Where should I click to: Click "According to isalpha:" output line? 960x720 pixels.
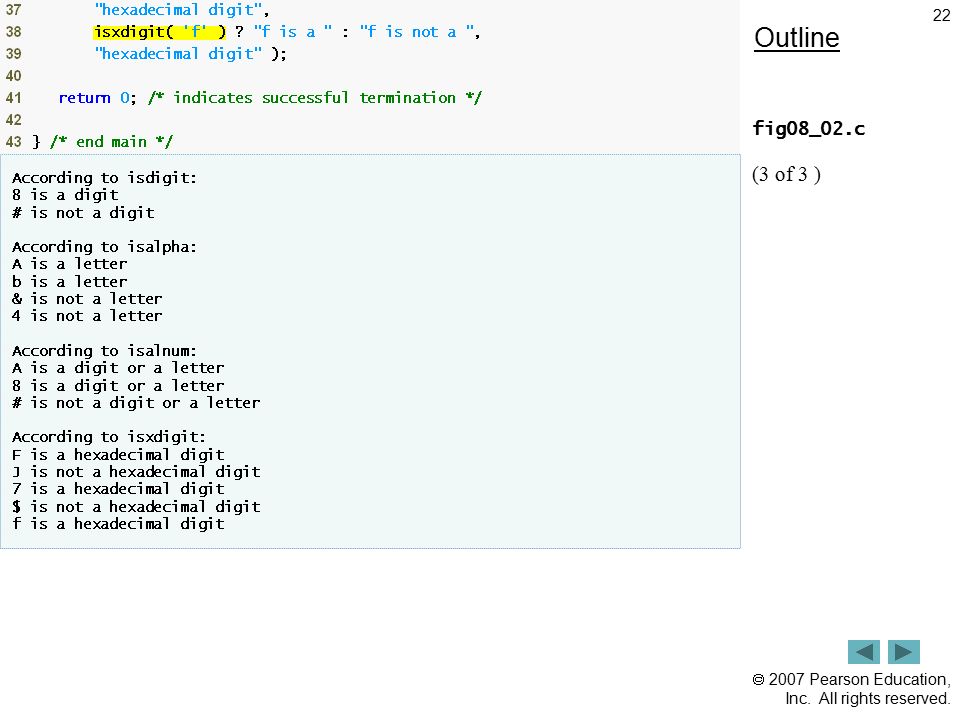(x=104, y=247)
